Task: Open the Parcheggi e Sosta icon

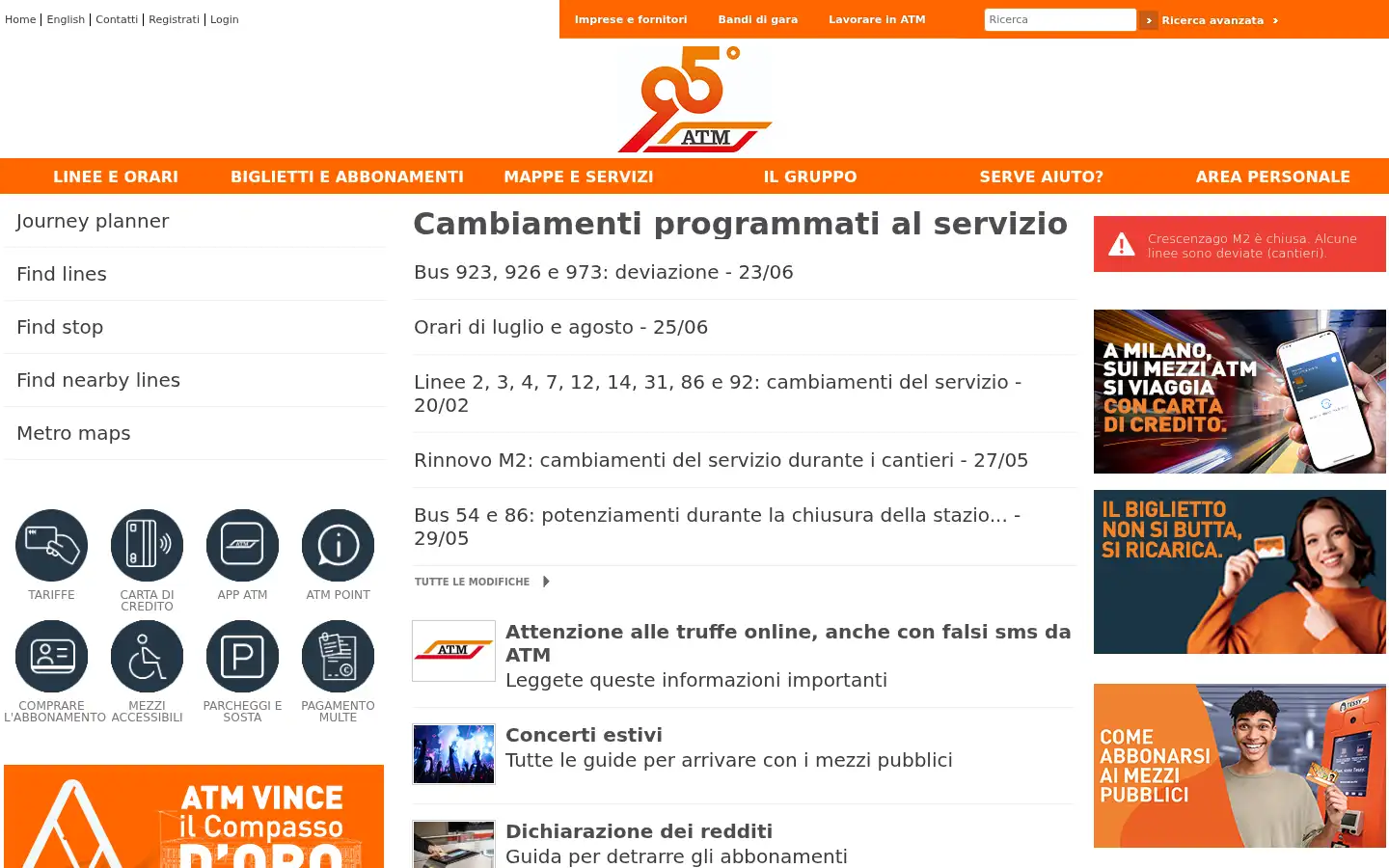Action: point(242,656)
